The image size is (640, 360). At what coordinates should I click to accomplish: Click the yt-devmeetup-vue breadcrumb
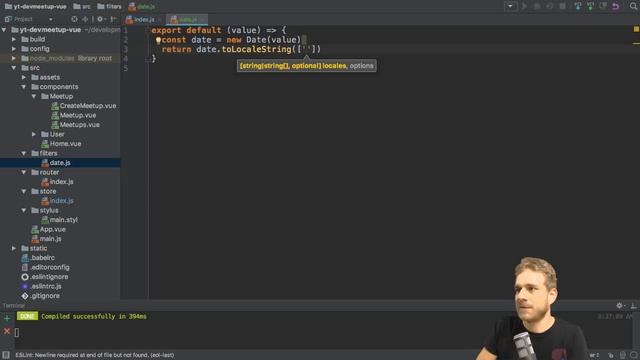point(36,6)
